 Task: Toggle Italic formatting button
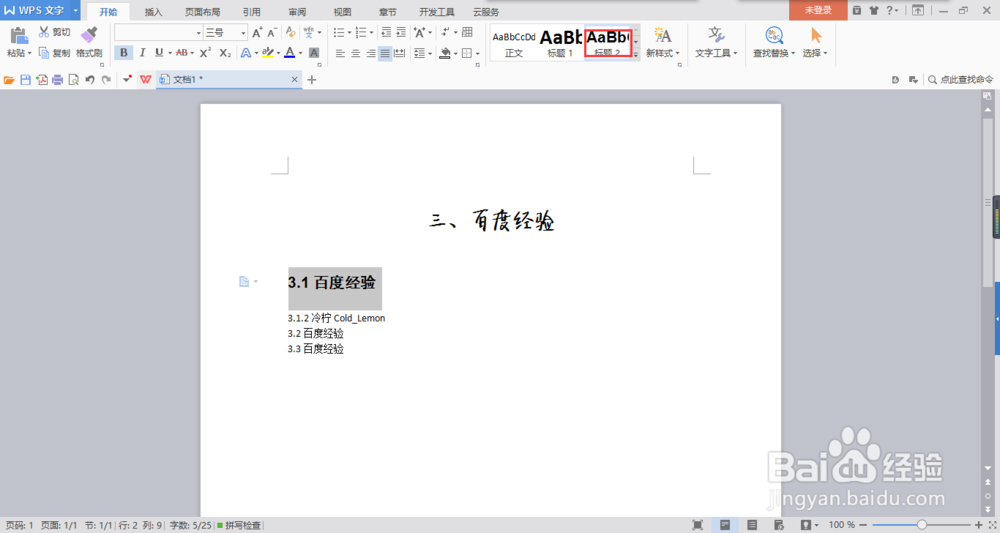coord(142,53)
